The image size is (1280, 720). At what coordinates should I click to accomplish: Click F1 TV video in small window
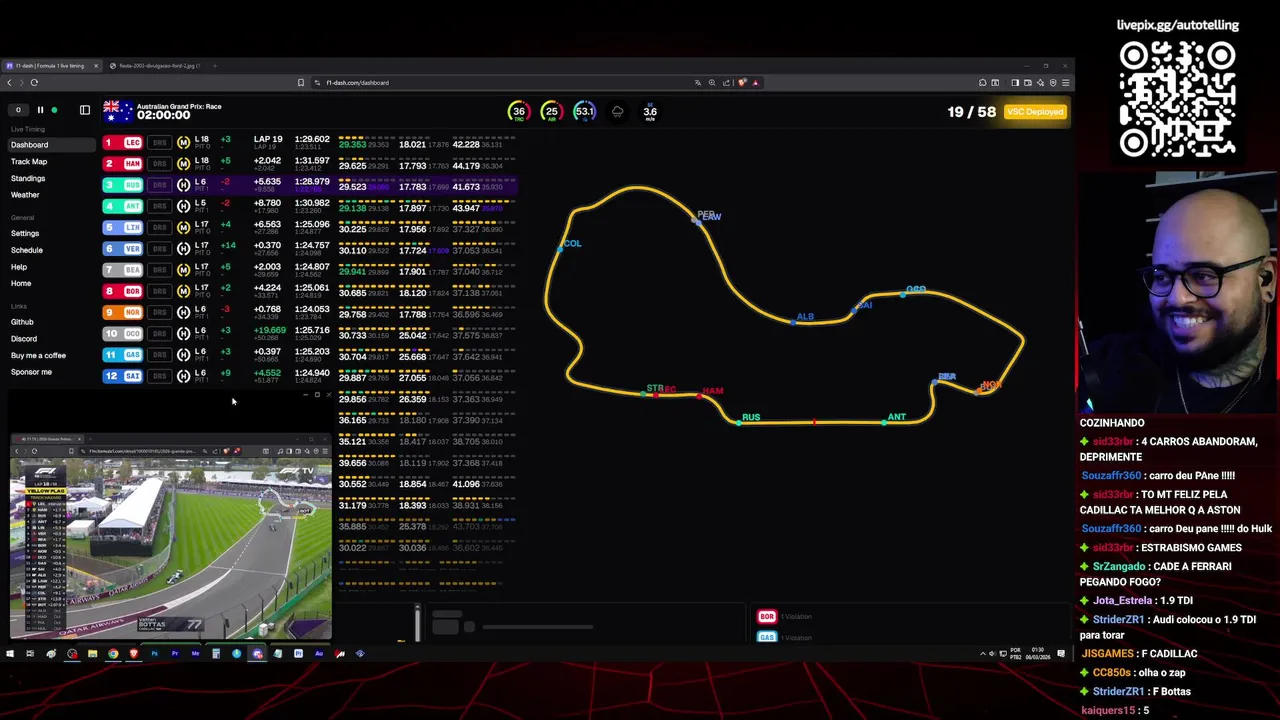170,547
